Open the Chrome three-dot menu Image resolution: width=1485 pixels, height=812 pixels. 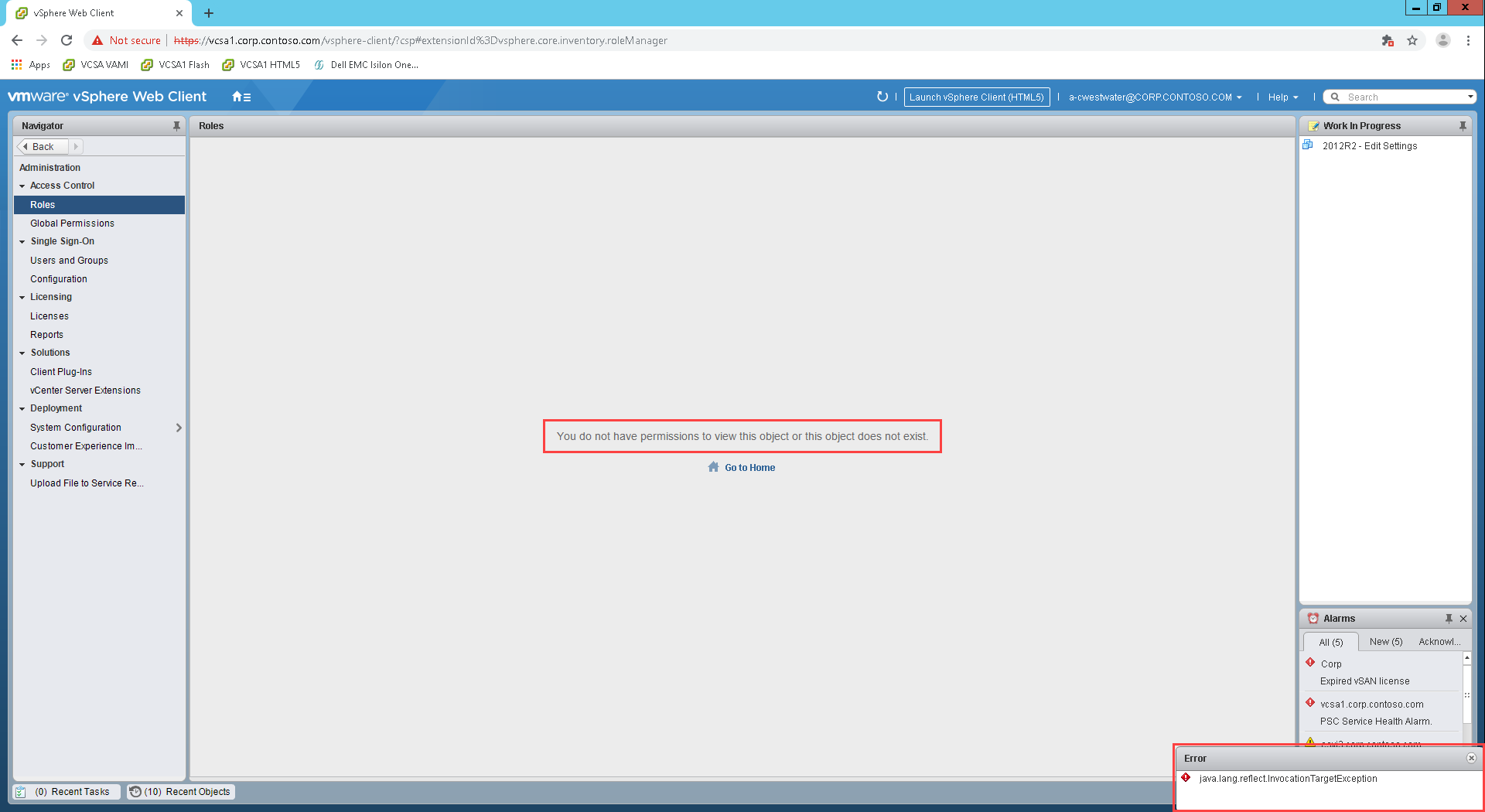click(1468, 40)
